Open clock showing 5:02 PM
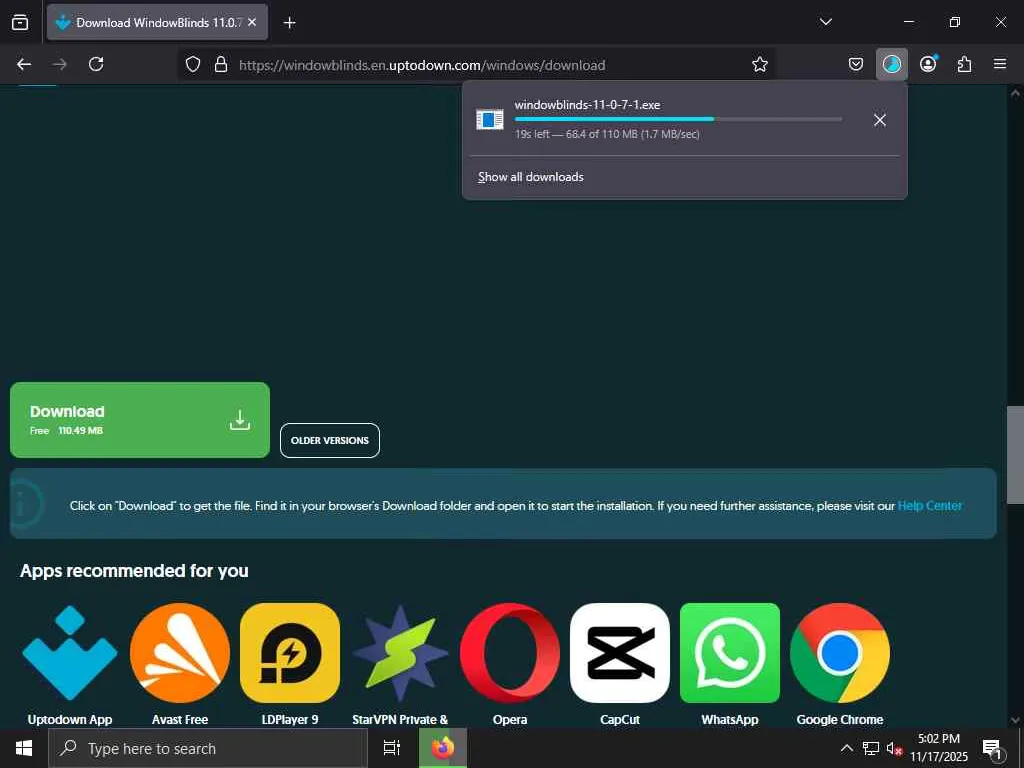Image resolution: width=1024 pixels, height=768 pixels. click(939, 748)
